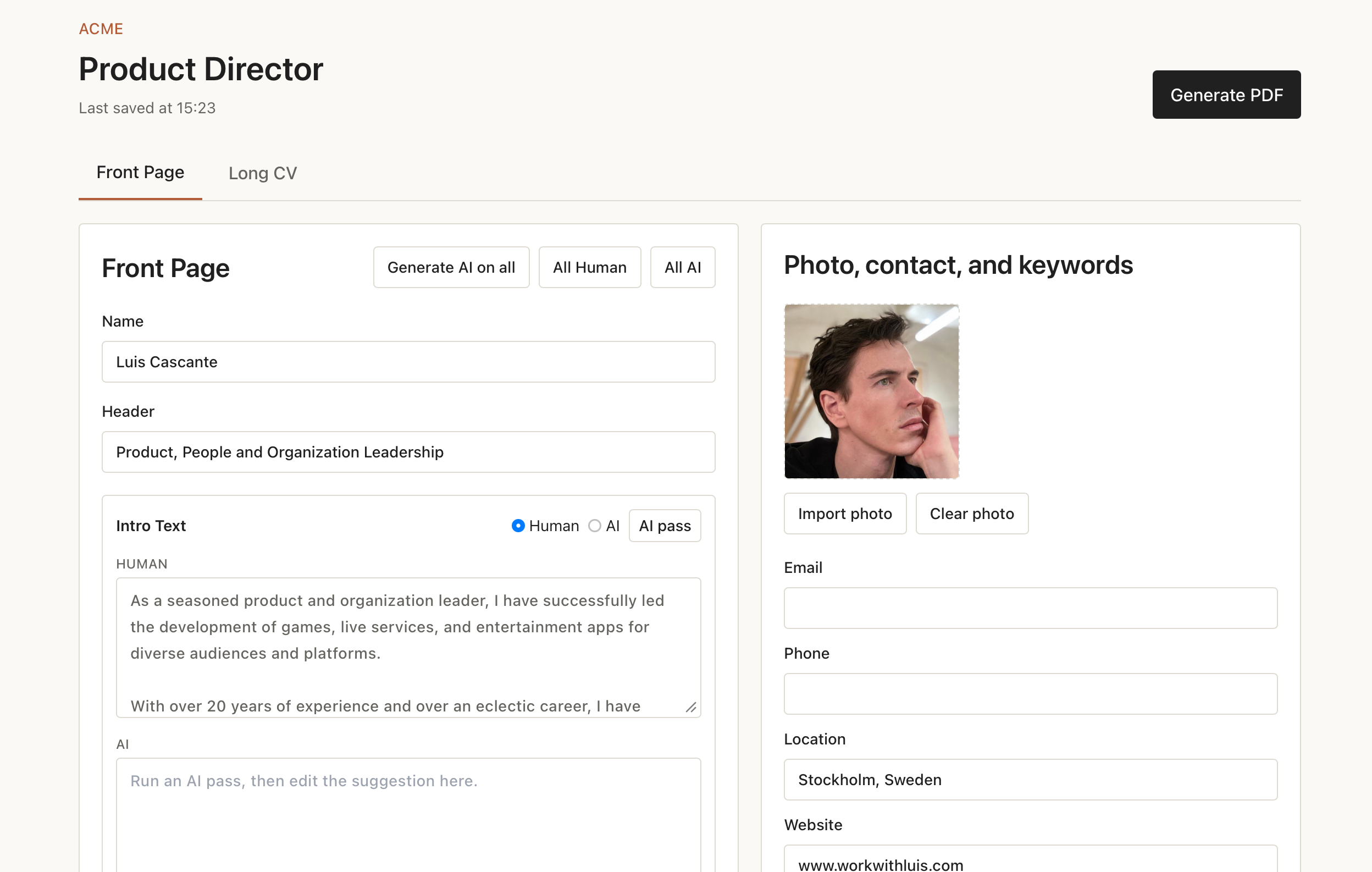
Task: Click the ACME breadcrumb label
Action: (x=101, y=29)
